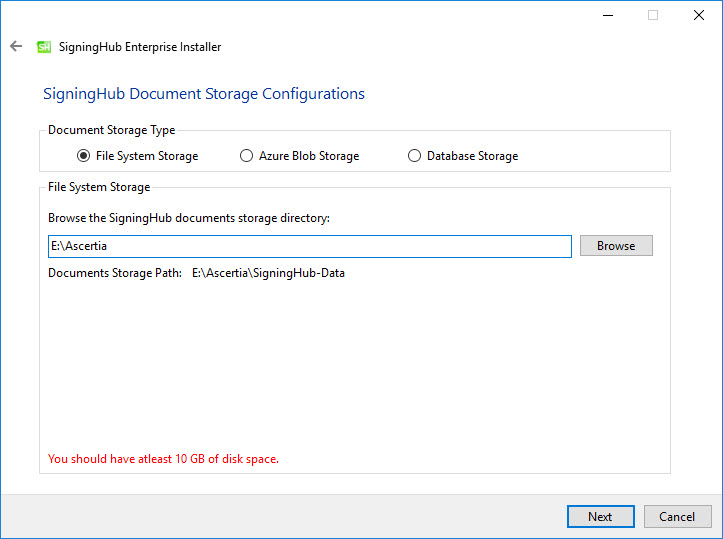
Task: Click the Document Storage Configurations heading
Action: [204, 94]
